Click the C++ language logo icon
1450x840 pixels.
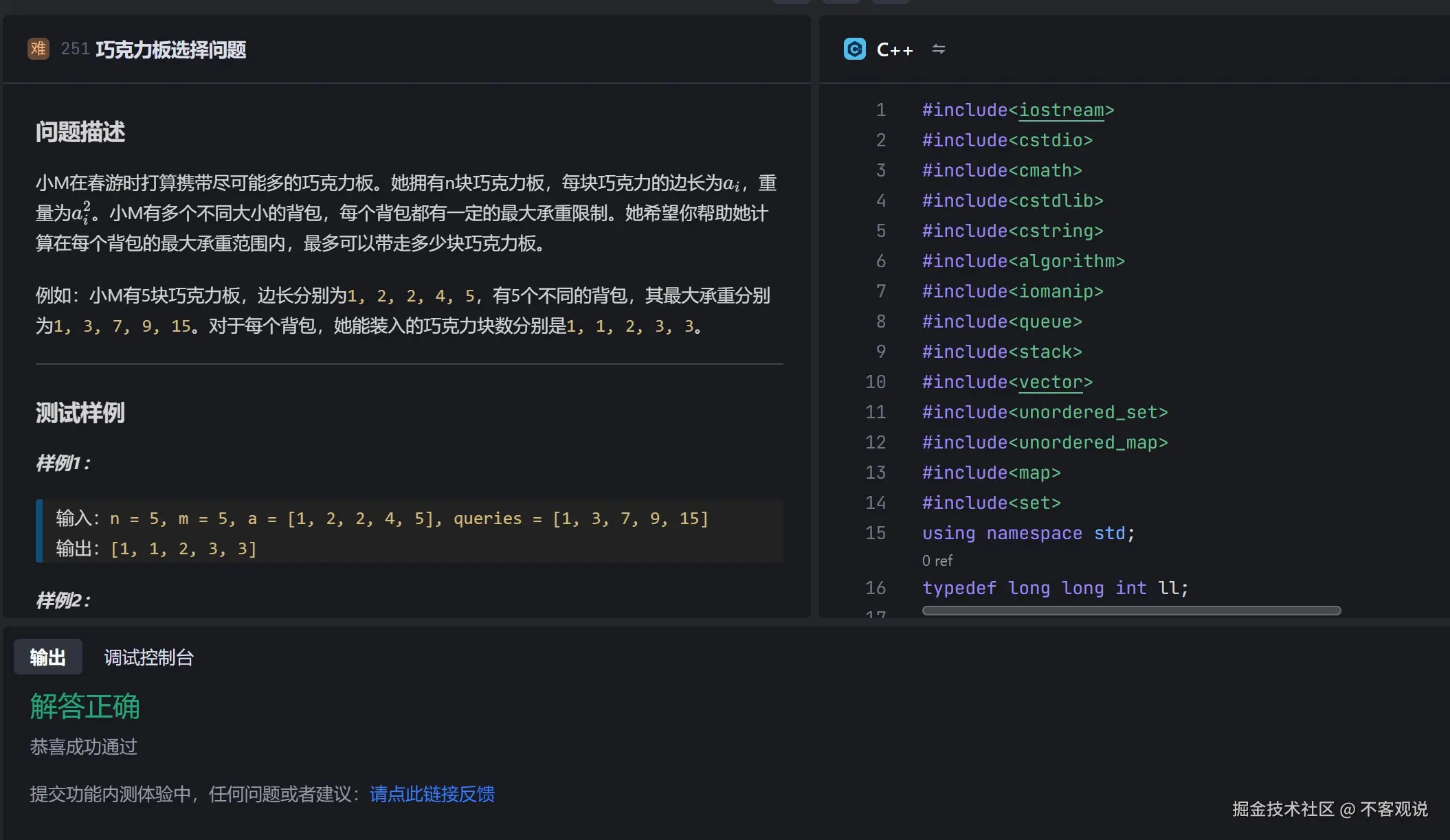(854, 49)
